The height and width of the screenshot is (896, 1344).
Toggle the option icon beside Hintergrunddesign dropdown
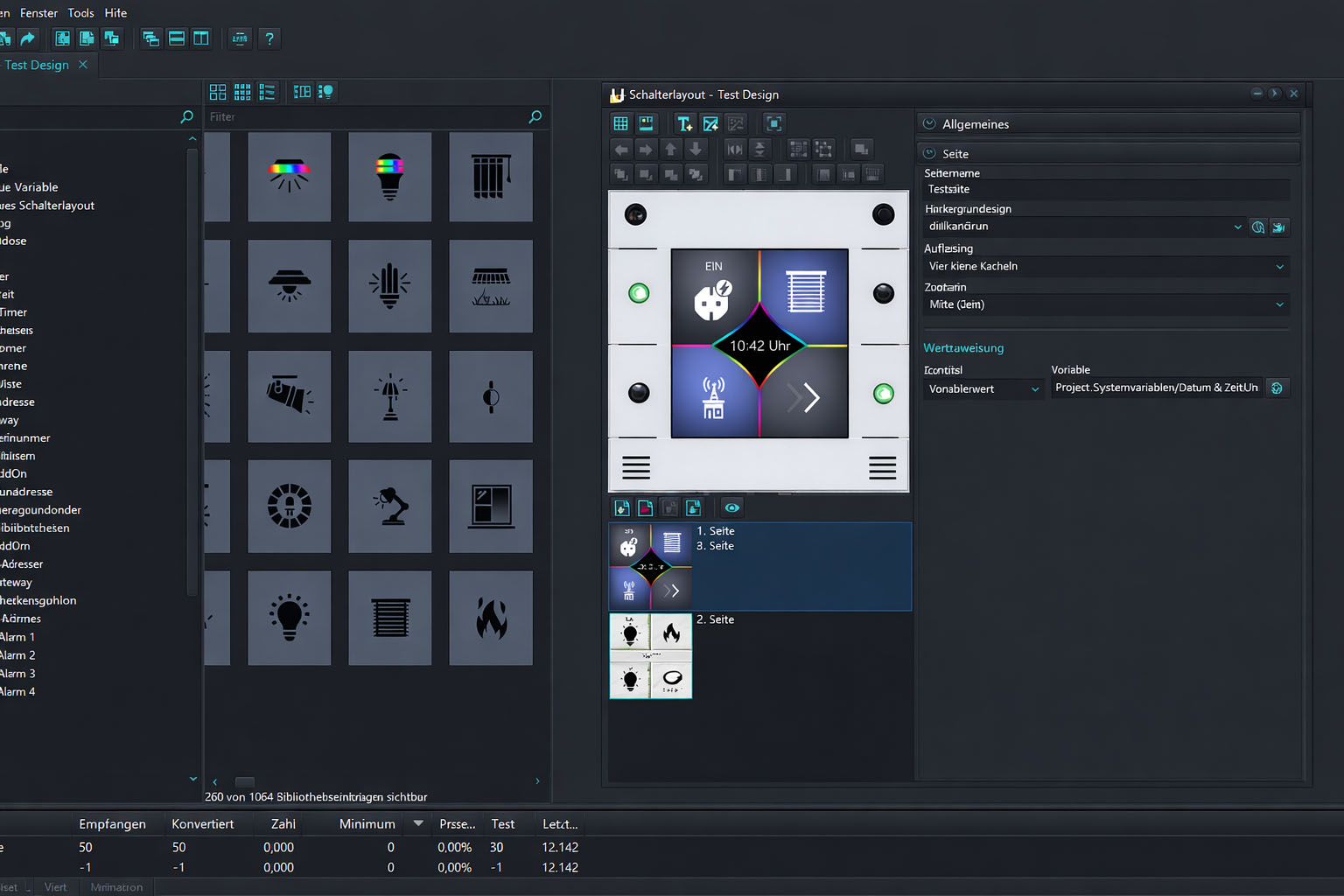[1257, 227]
